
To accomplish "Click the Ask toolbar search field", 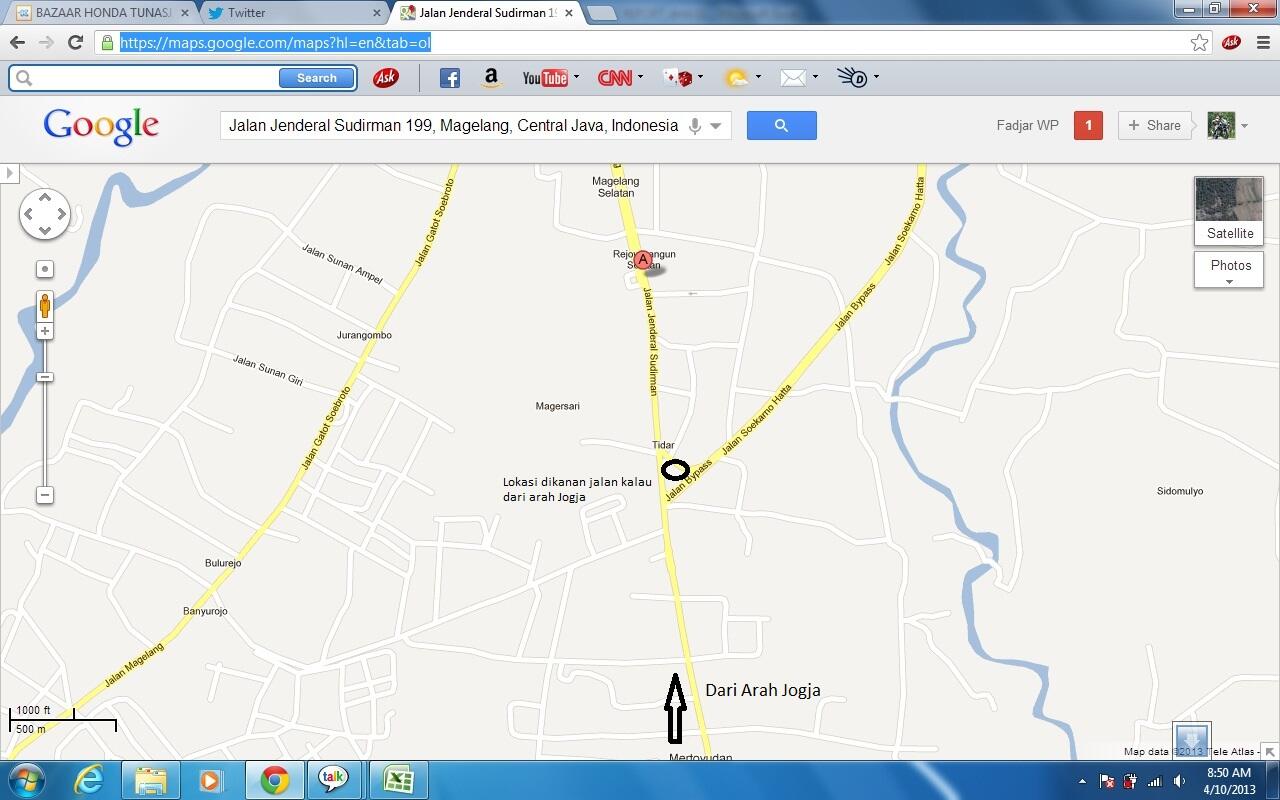I will pyautogui.click(x=156, y=78).
